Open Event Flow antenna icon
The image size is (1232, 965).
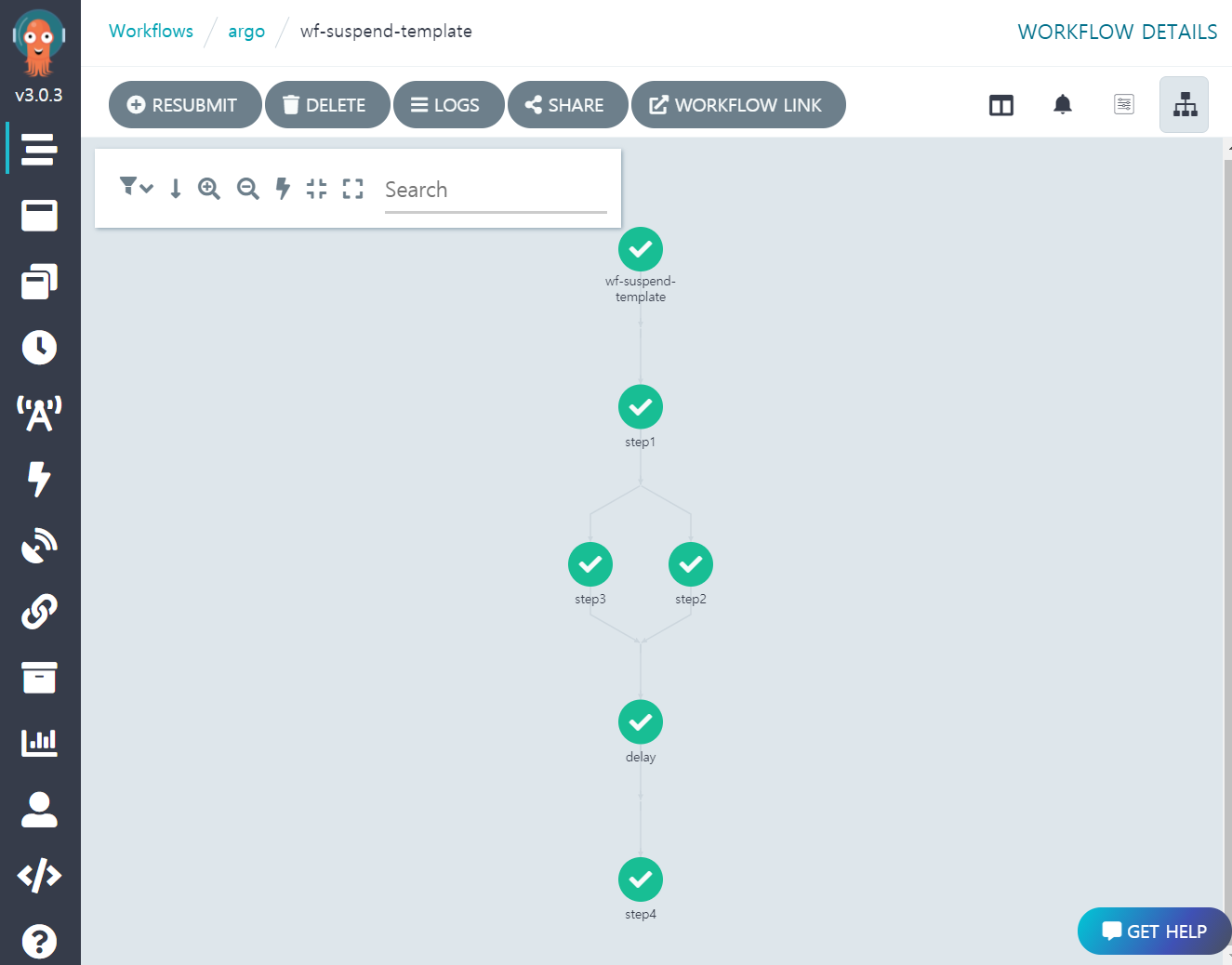coord(39,413)
